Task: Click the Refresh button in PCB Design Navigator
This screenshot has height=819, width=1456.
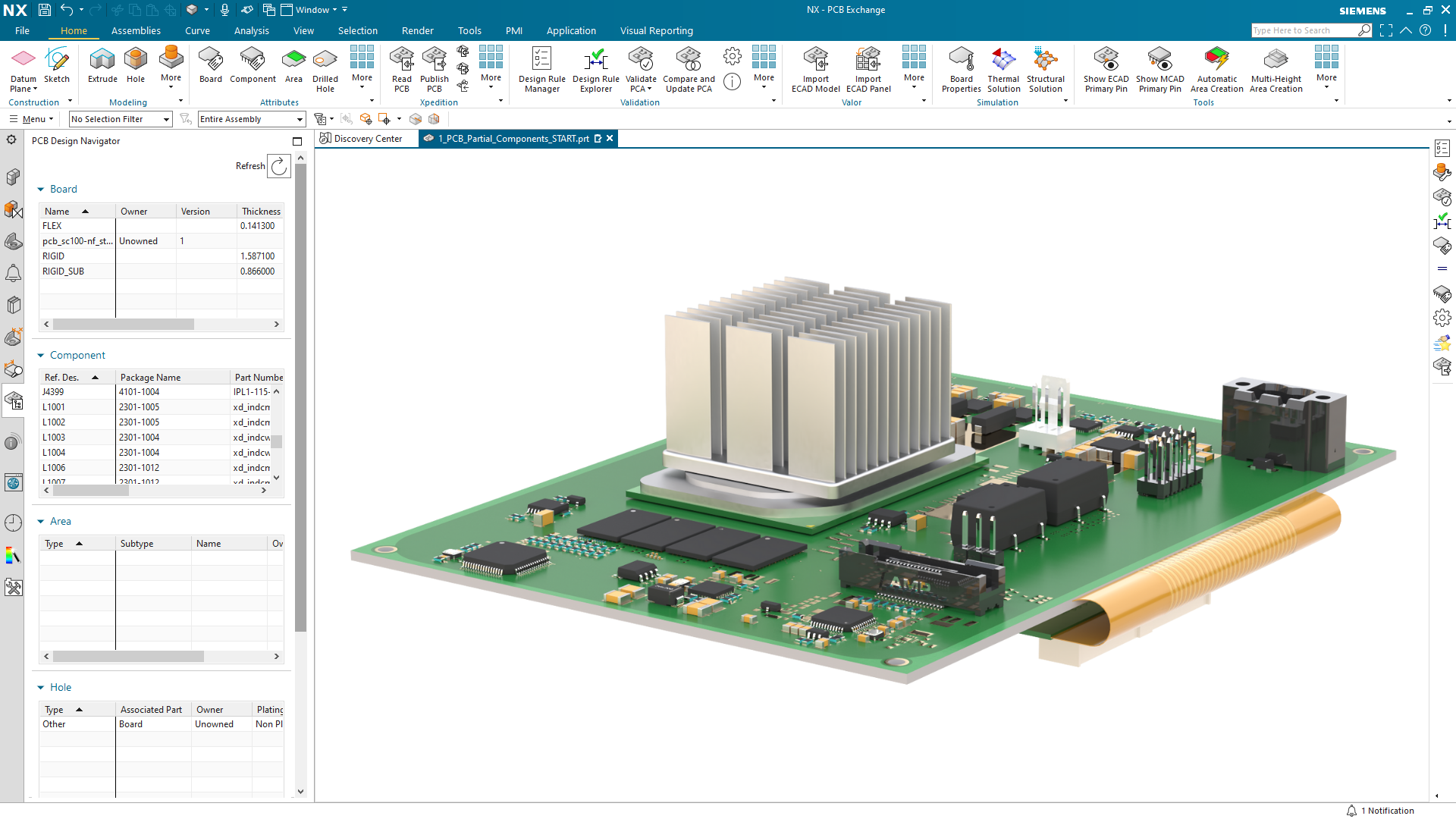Action: [278, 166]
